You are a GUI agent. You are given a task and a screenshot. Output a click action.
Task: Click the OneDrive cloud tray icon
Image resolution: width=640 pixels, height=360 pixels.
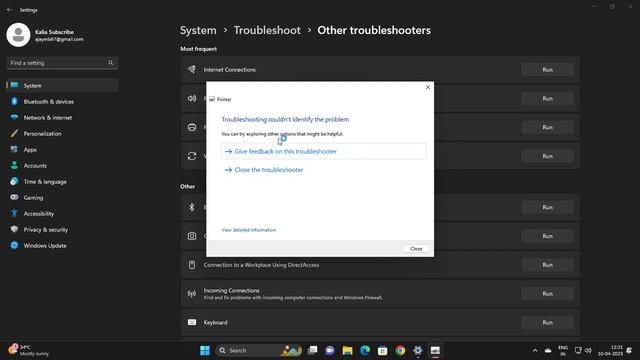point(548,351)
